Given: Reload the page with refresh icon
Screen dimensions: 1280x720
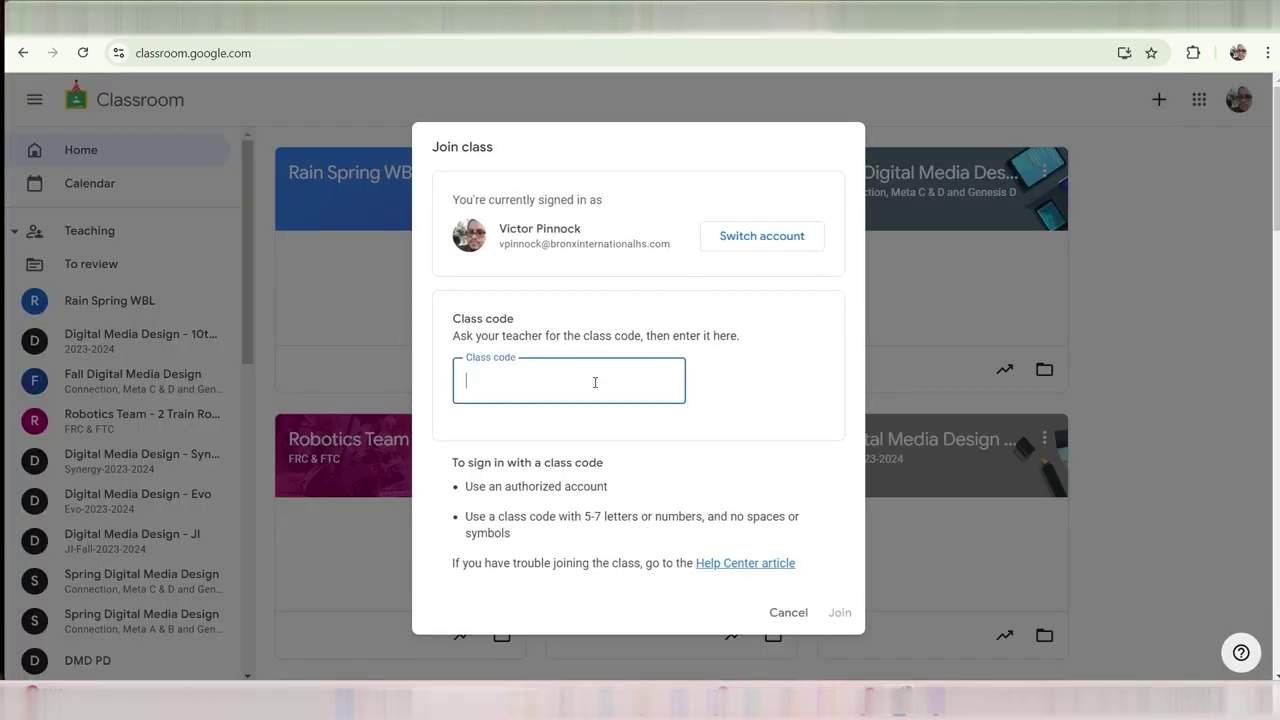Looking at the screenshot, I should [x=83, y=53].
